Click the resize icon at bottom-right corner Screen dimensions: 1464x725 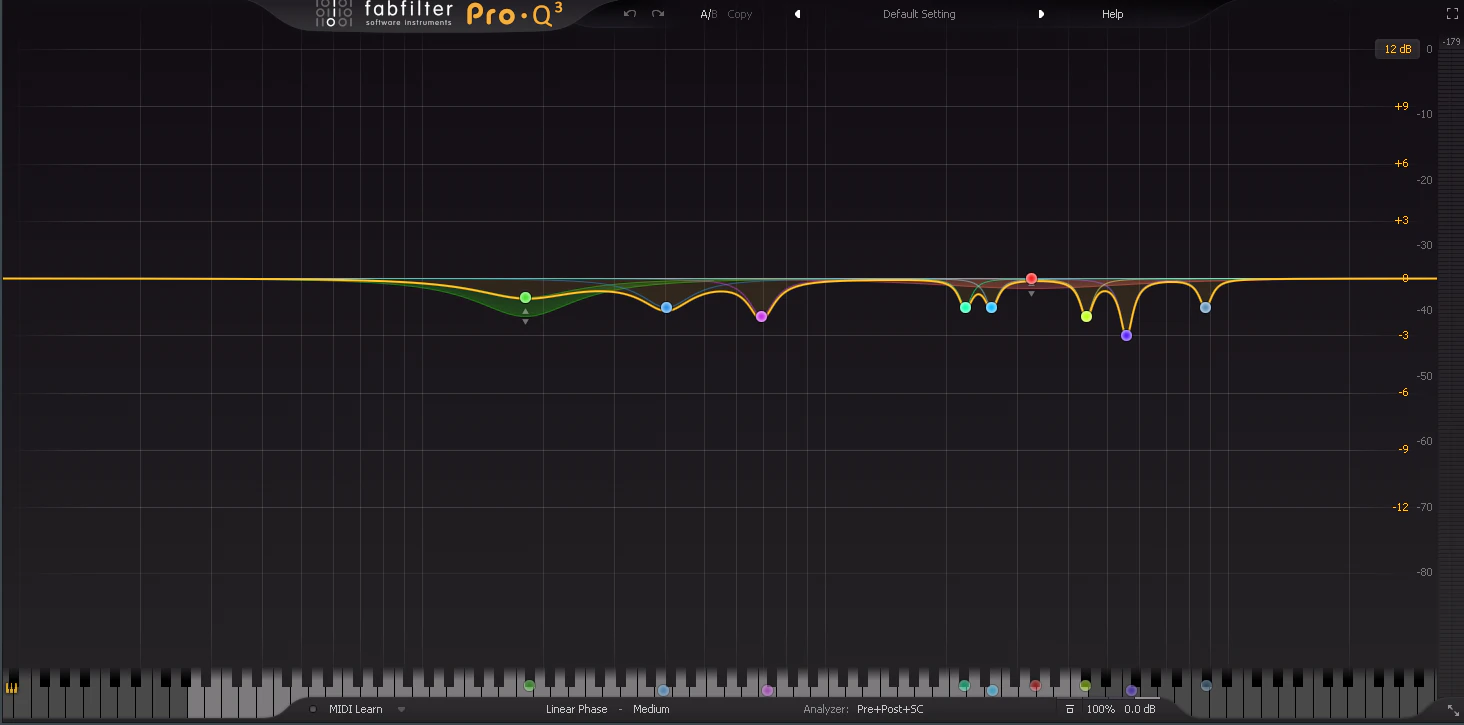point(1453,710)
